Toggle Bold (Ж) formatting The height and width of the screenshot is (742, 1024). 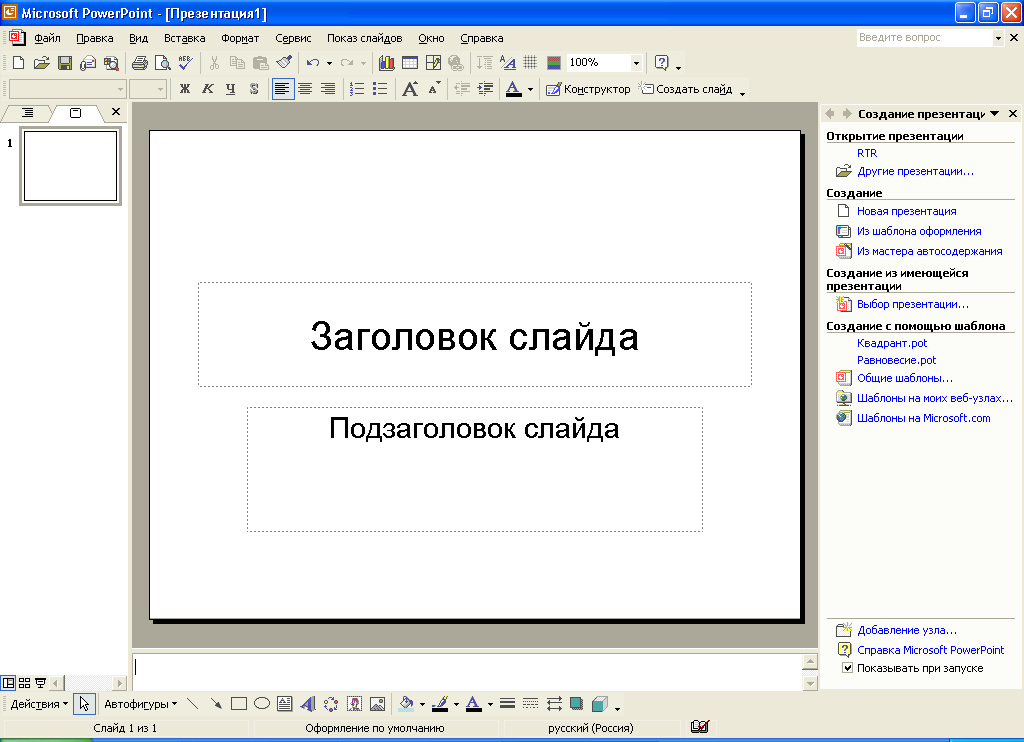click(185, 89)
